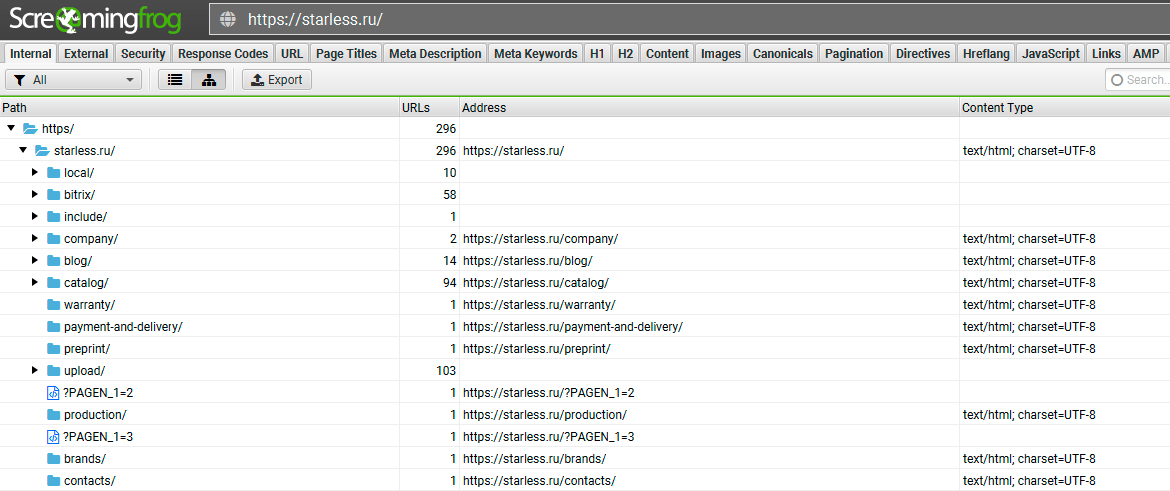The image size is (1170, 491).
Task: Click the contacts/ folder icon
Action: 54,481
